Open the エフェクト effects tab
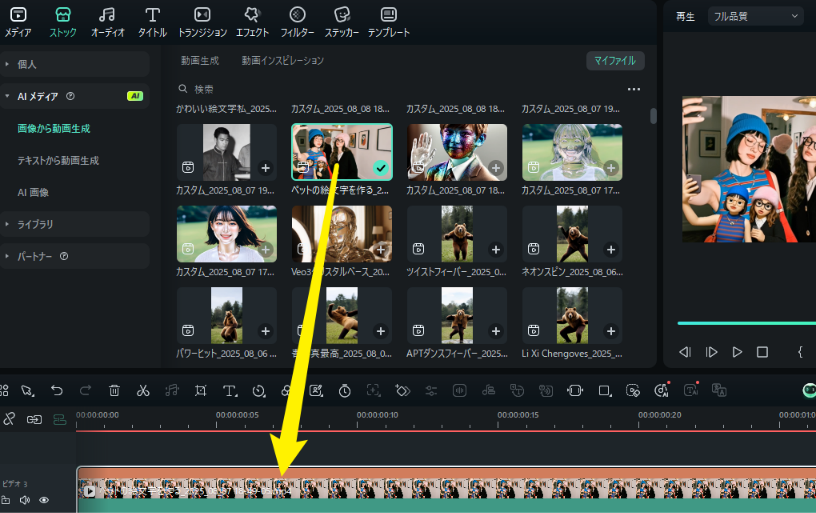The image size is (816, 513). coord(252,22)
